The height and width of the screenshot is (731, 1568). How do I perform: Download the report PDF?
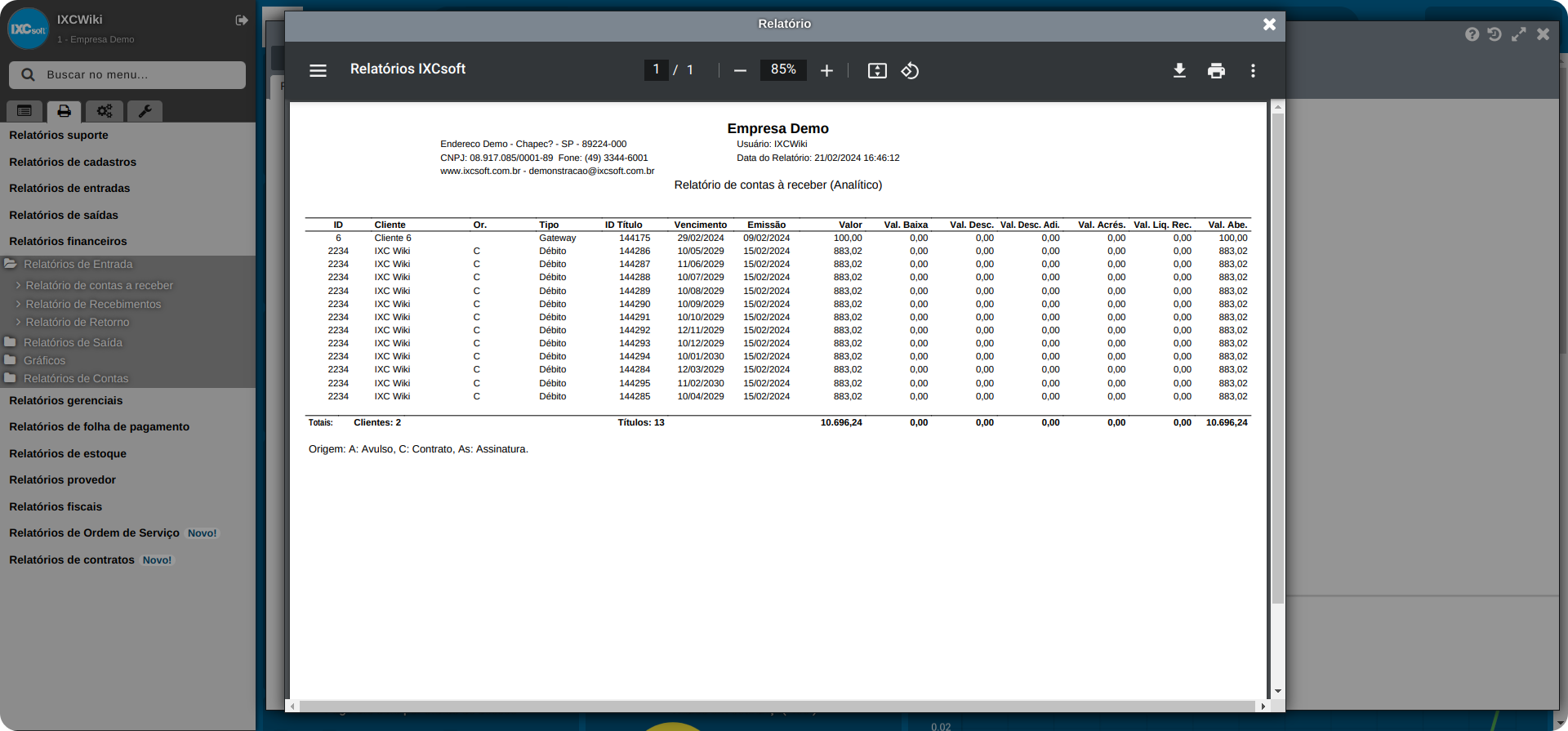1179,71
